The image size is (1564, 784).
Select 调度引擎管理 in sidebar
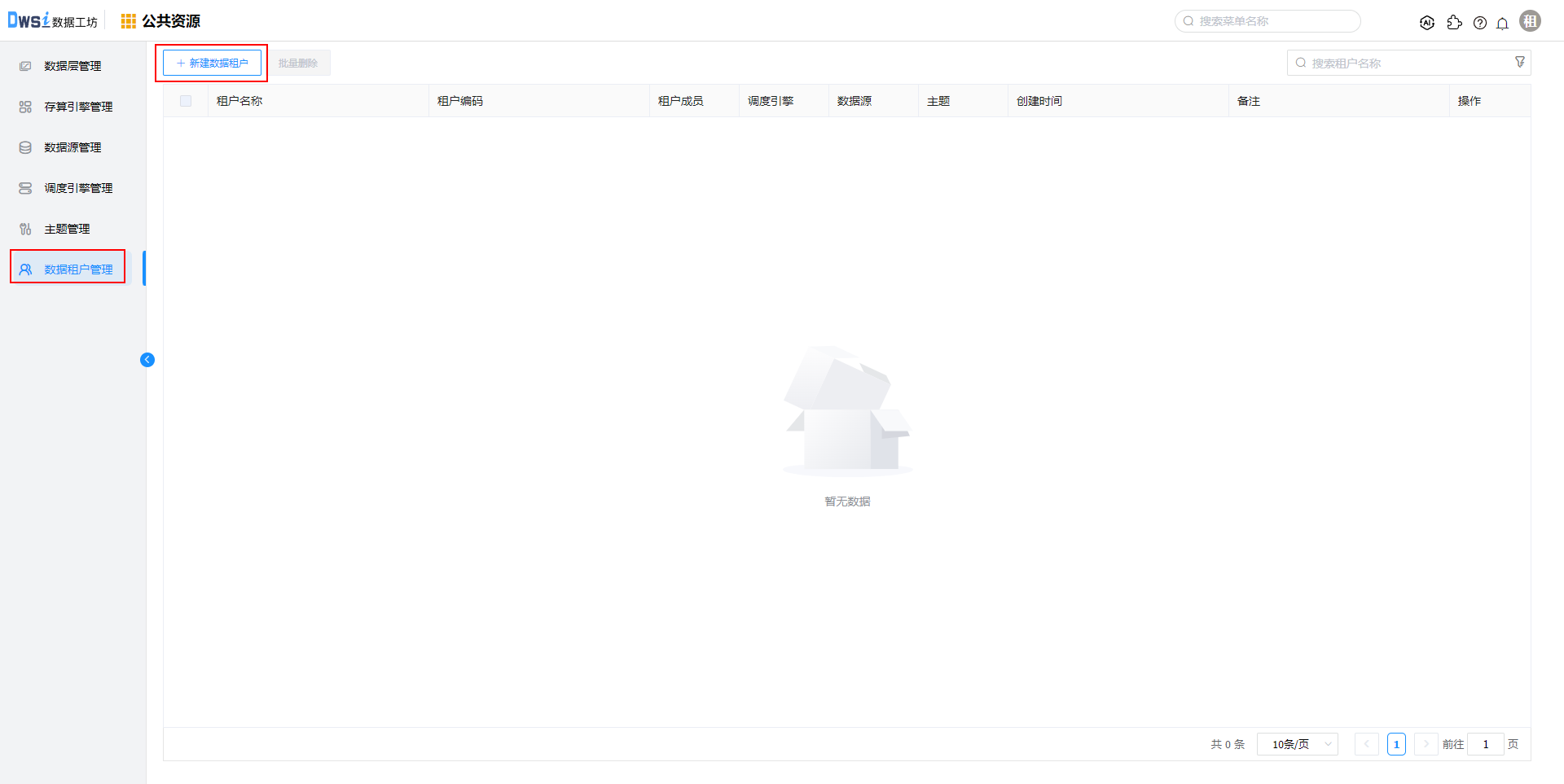[78, 188]
